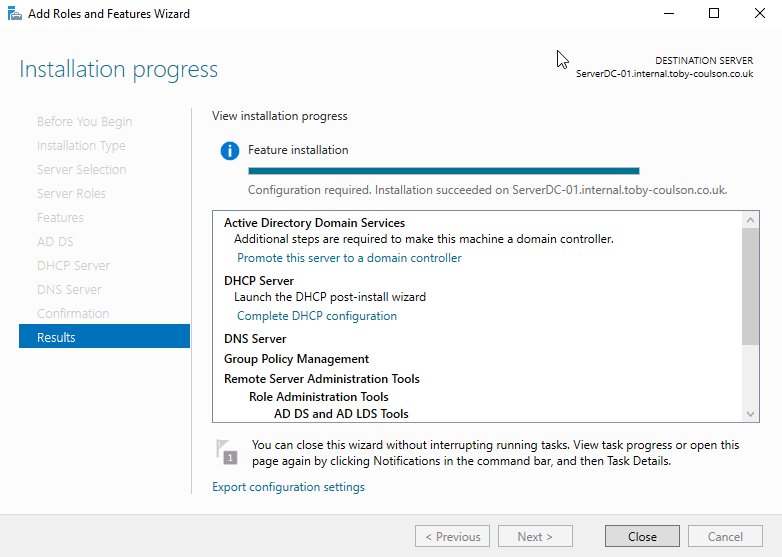Screen dimensions: 782x557
Task: Click the blue info icon beside Feature installation
Action: point(230,151)
